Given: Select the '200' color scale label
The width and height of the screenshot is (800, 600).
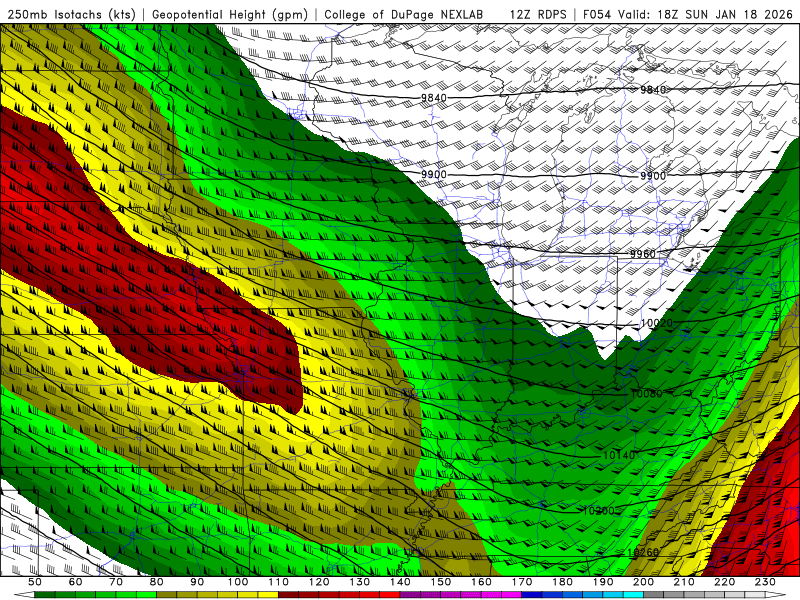Looking at the screenshot, I should [643, 582].
